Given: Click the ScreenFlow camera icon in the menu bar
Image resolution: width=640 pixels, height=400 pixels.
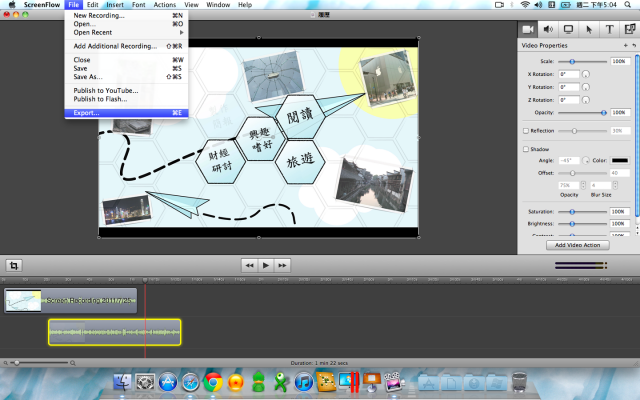Looking at the screenshot, I should click(499, 4).
